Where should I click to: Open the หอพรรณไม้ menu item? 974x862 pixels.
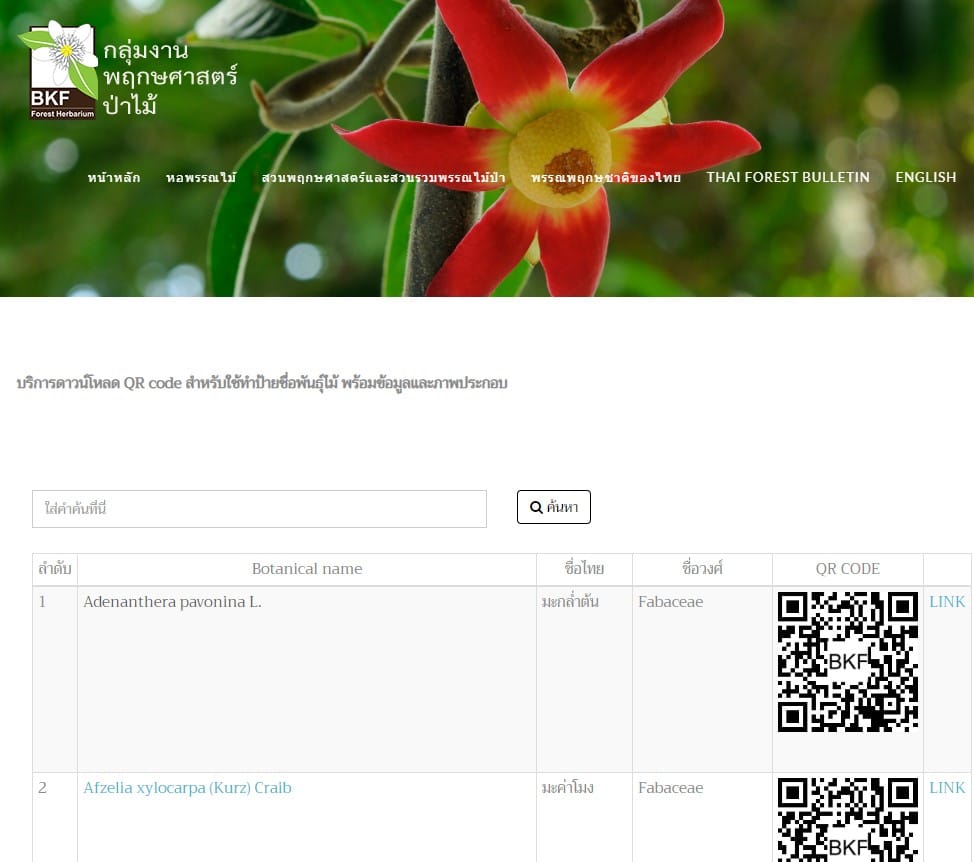(x=201, y=178)
